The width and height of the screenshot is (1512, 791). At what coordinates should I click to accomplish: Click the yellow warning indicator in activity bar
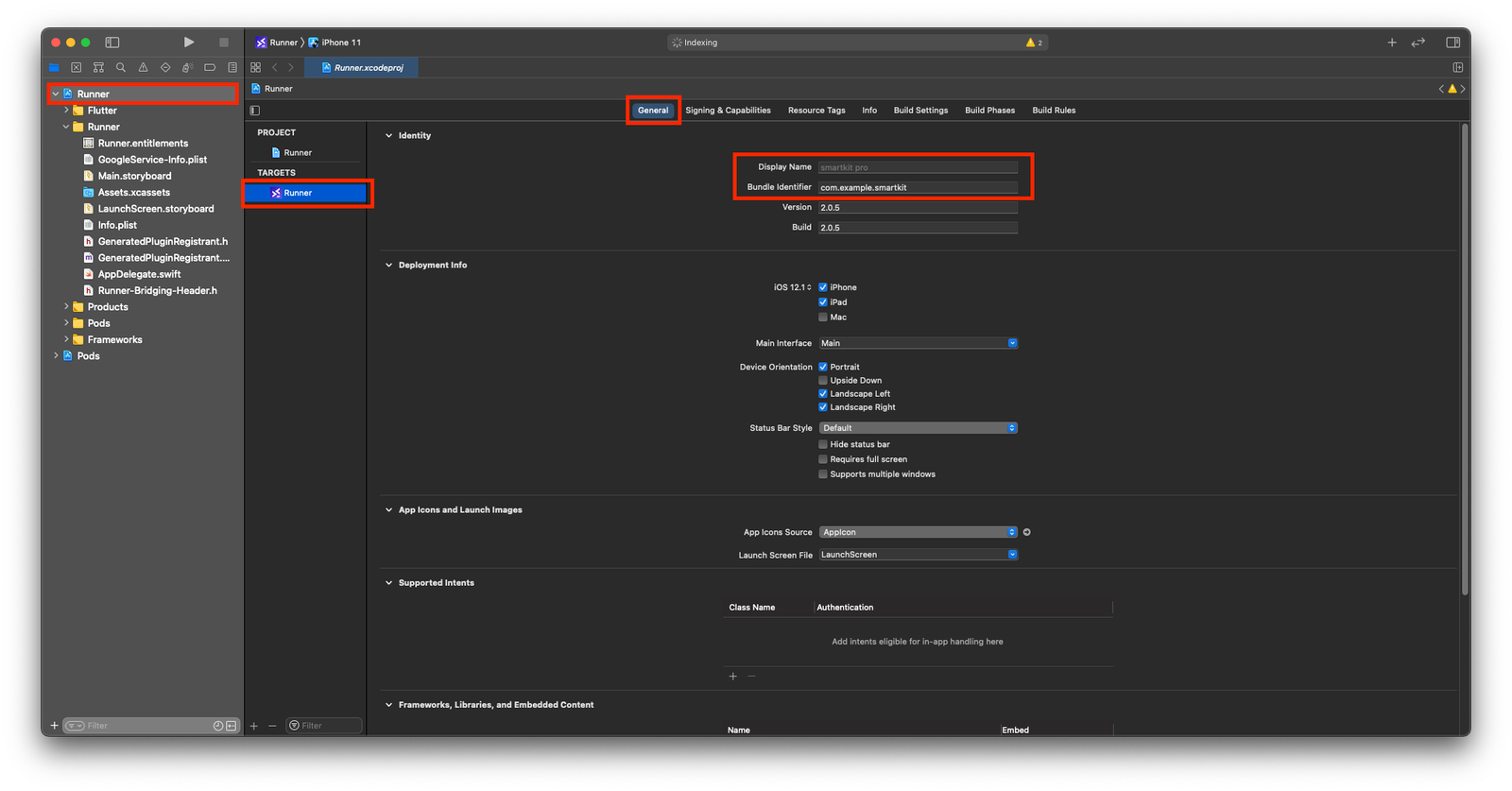point(1034,43)
